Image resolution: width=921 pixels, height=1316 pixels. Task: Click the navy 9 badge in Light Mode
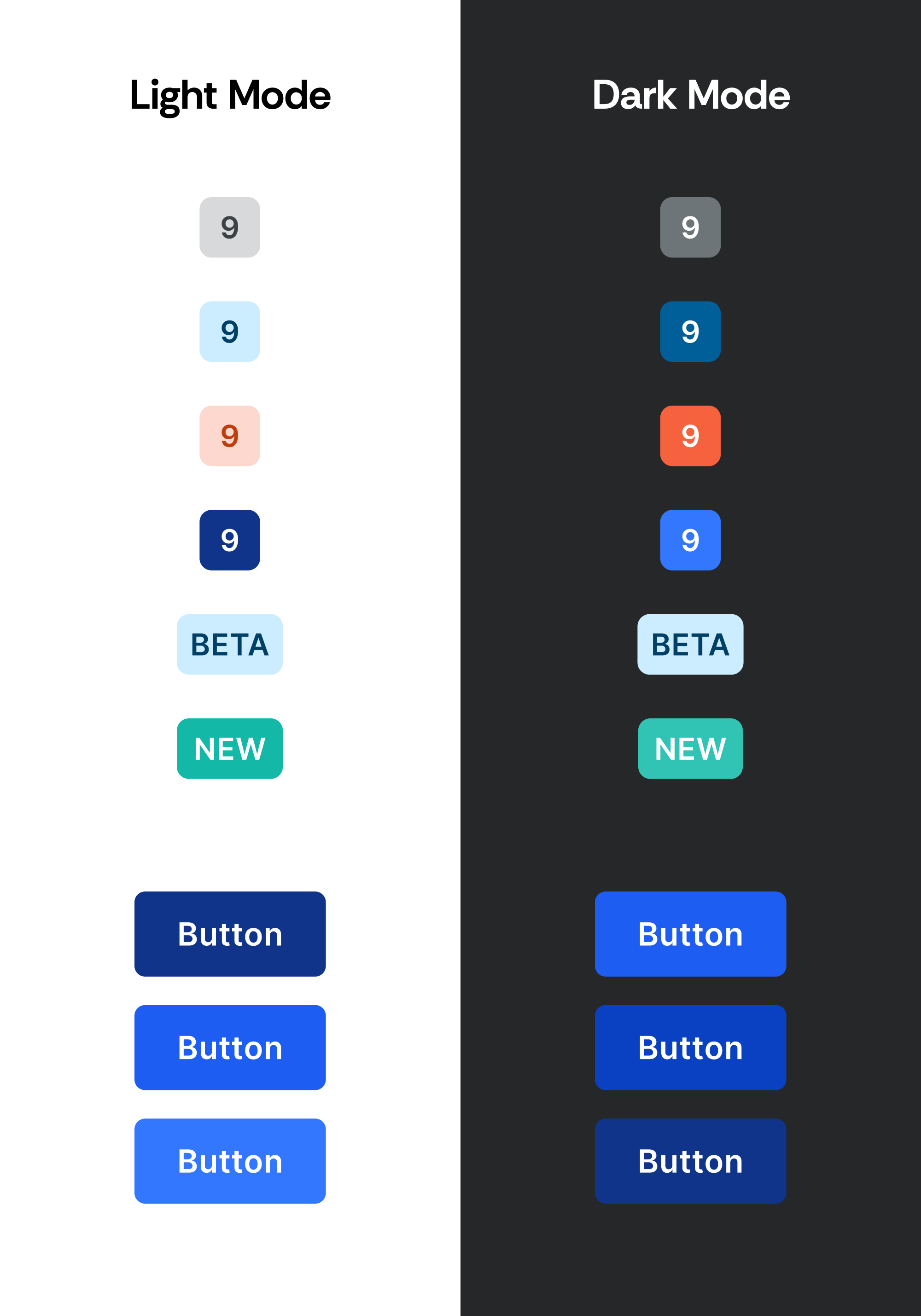point(229,540)
